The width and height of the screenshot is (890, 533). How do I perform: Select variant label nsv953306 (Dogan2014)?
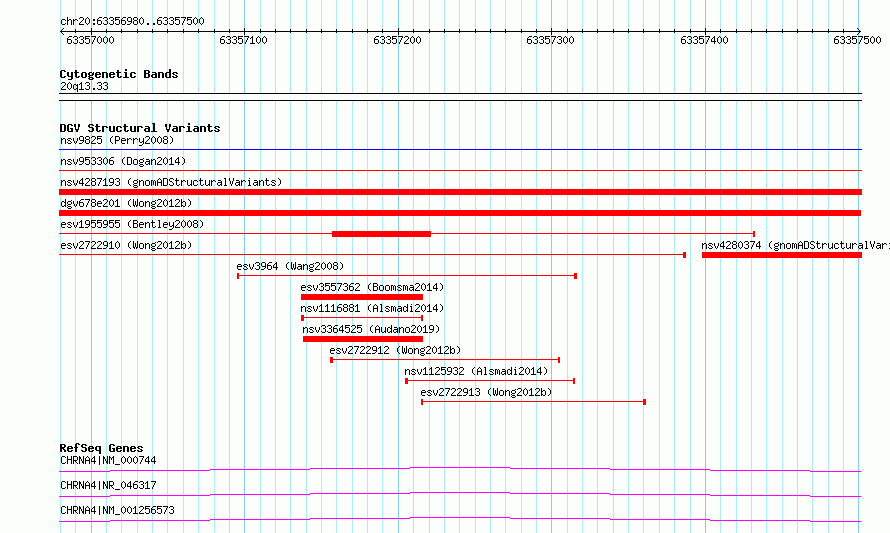123,161
